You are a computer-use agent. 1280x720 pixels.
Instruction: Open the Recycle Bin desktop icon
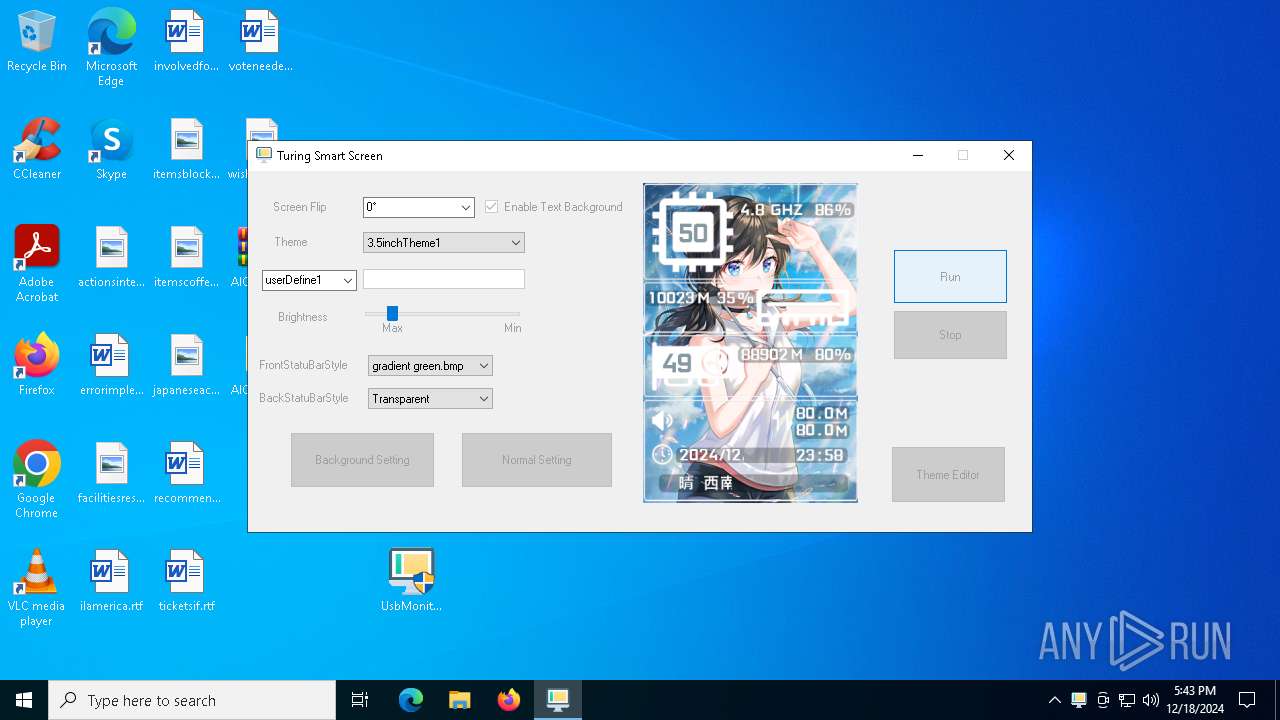coord(37,42)
